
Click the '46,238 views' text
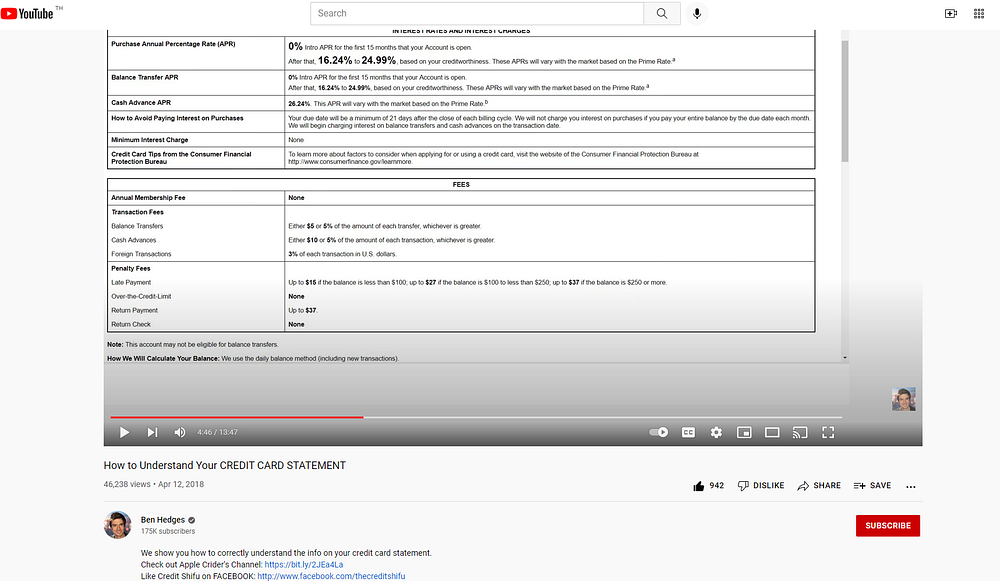tap(127, 484)
